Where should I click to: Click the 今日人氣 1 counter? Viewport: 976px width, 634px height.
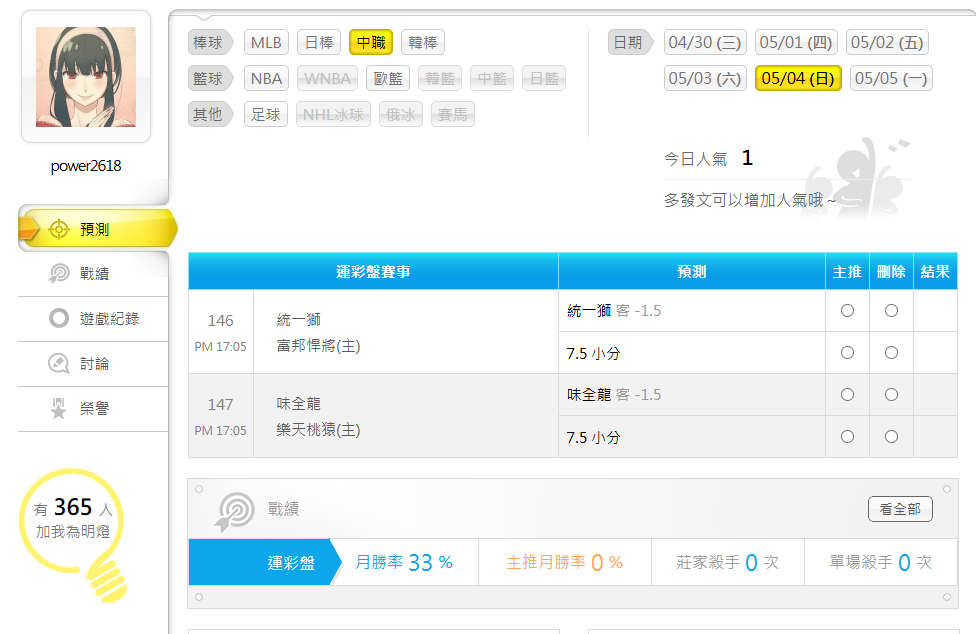tap(708, 159)
